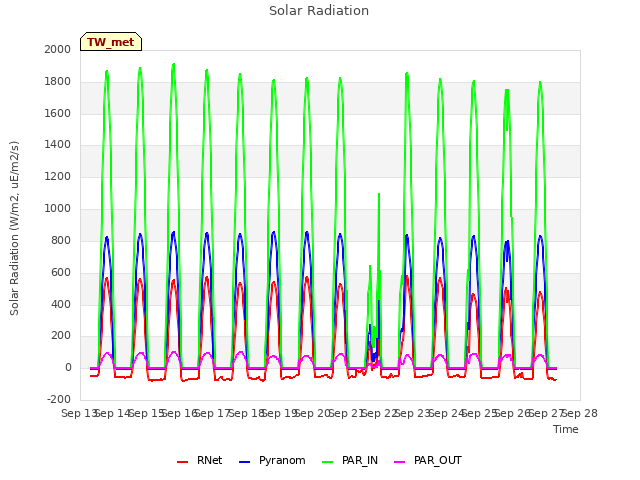Click the 600 y-axis tick label

click(x=61, y=272)
